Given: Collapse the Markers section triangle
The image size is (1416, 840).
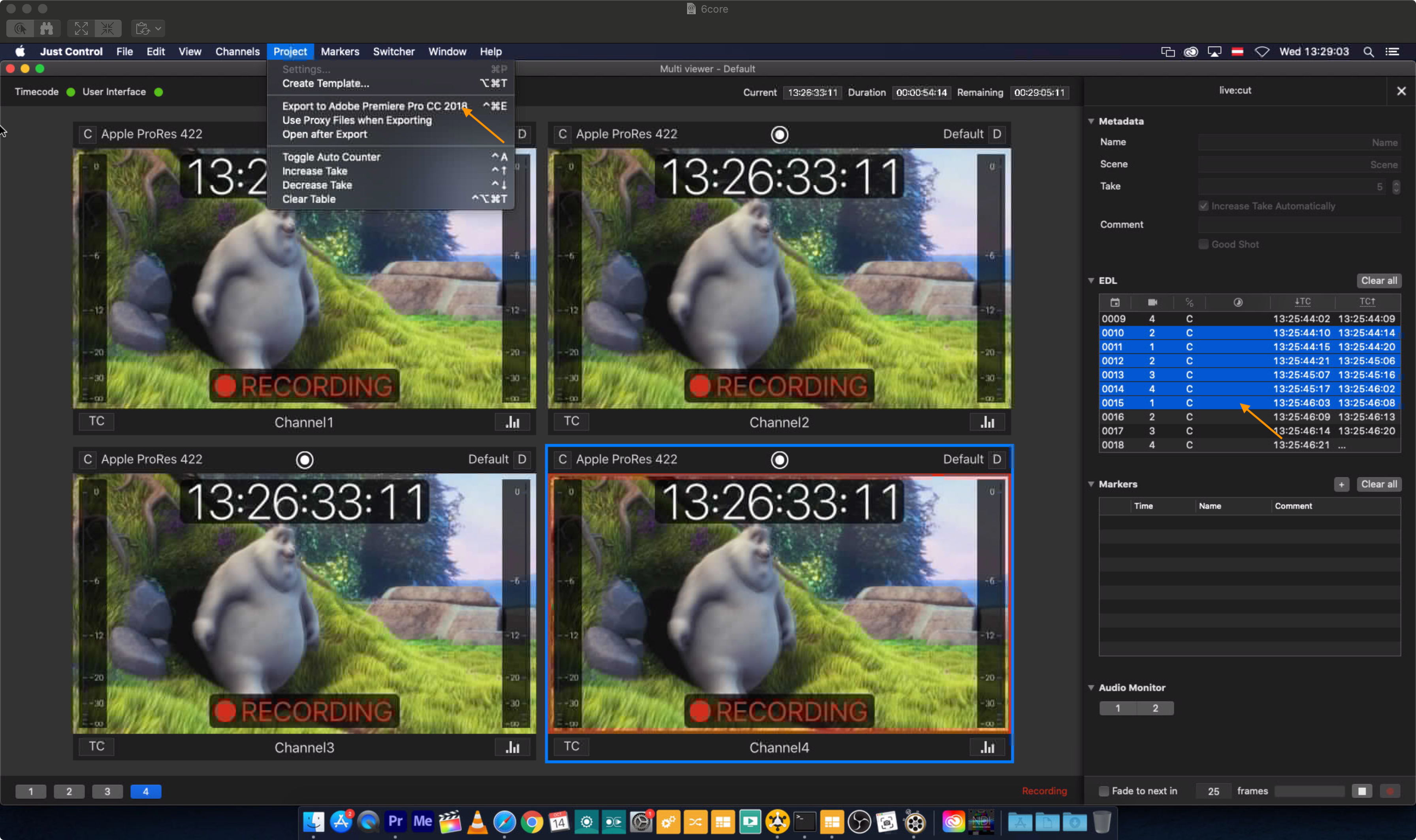Looking at the screenshot, I should pyautogui.click(x=1091, y=484).
